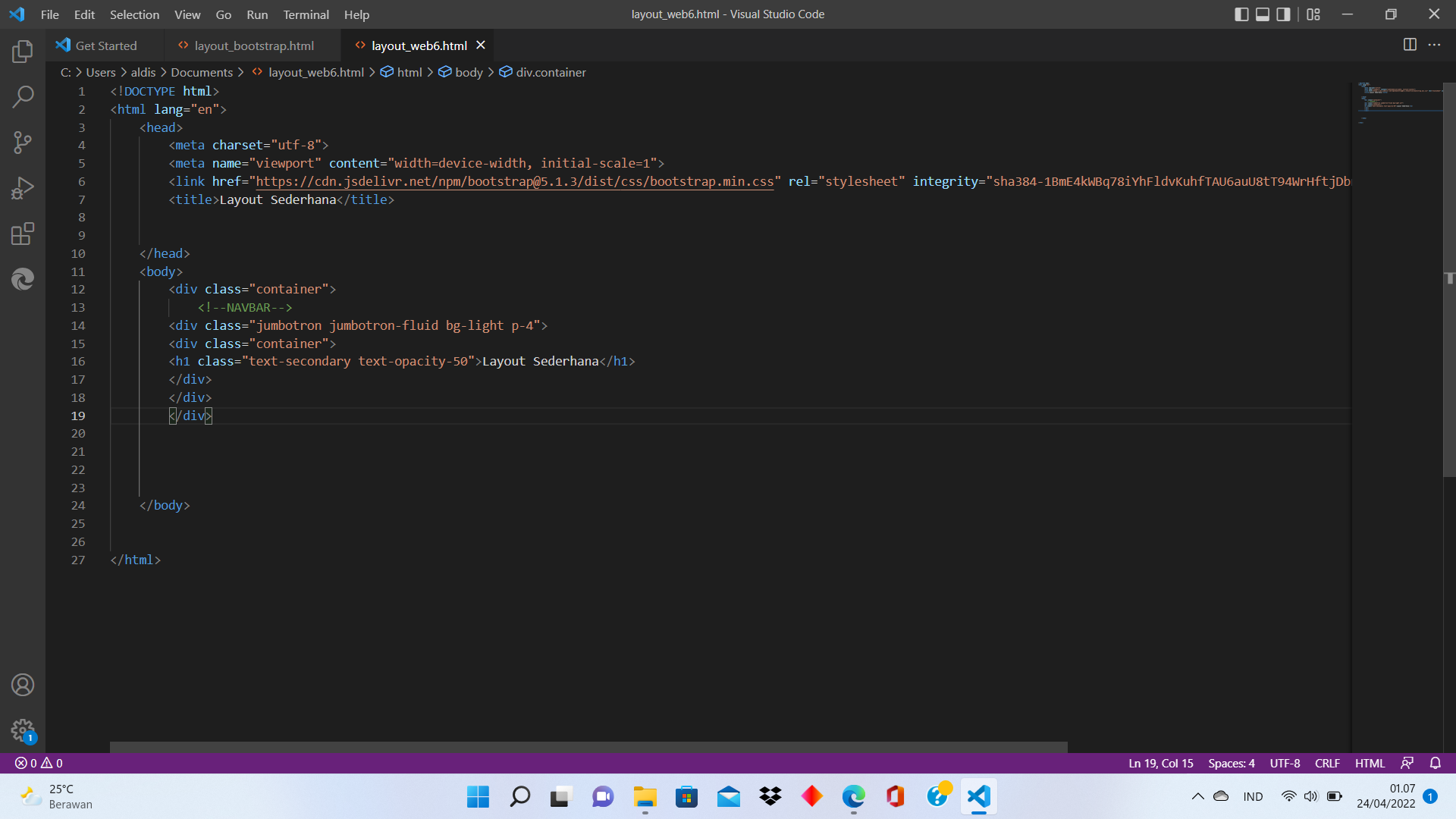This screenshot has width=1456, height=819.
Task: Open the Manage settings gear
Action: [23, 730]
